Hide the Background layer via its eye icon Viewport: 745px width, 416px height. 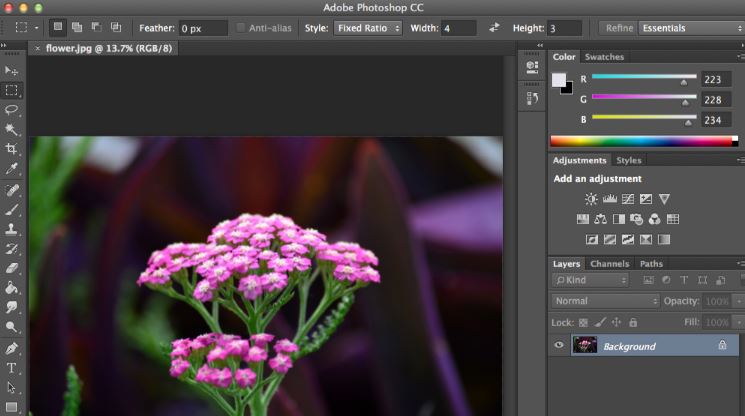pyautogui.click(x=559, y=345)
